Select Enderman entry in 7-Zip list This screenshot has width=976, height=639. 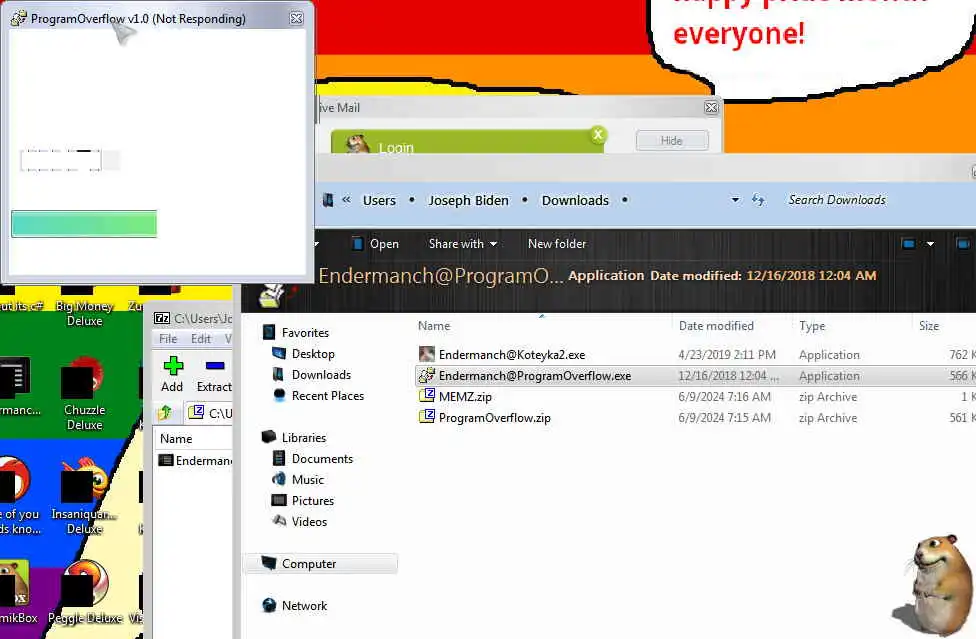195,460
